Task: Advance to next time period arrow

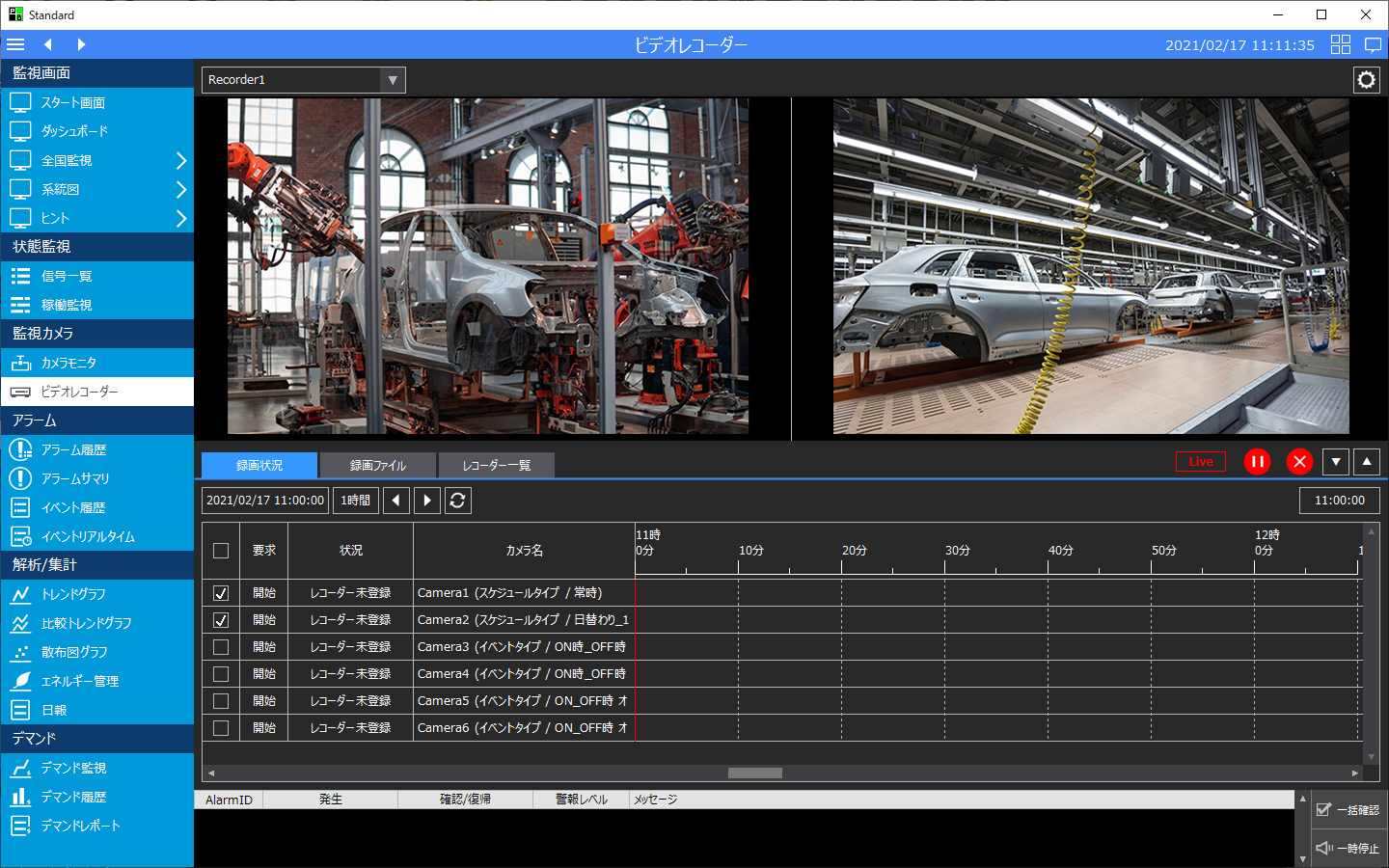Action: [x=426, y=501]
